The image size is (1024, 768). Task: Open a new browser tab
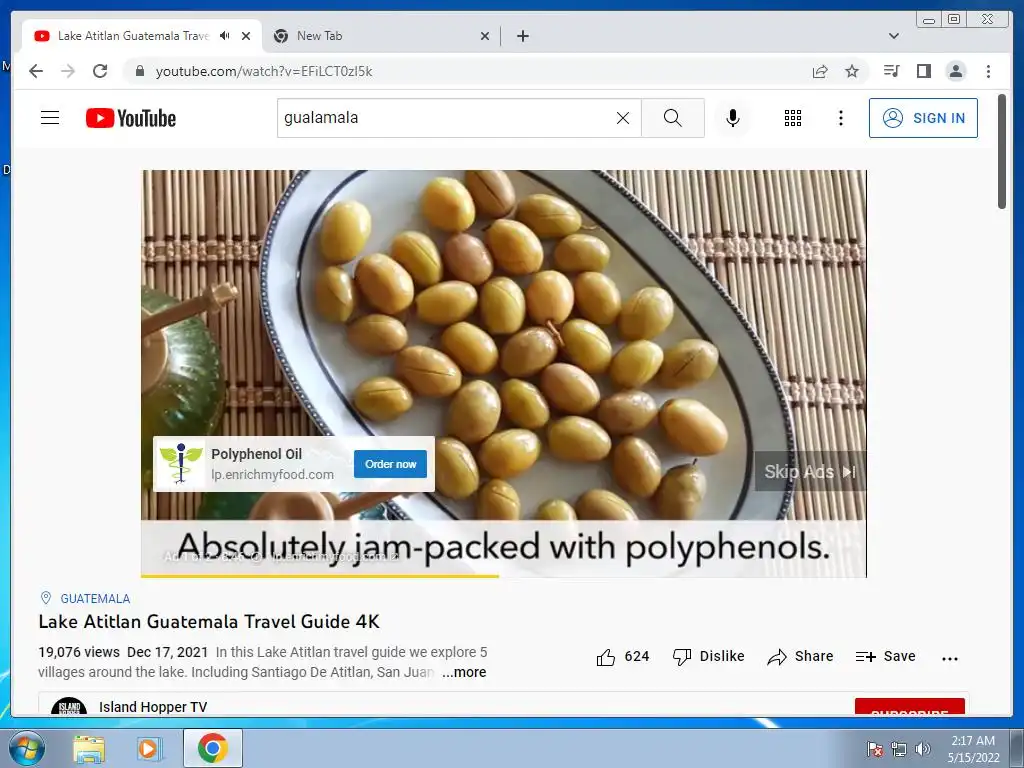click(x=522, y=36)
